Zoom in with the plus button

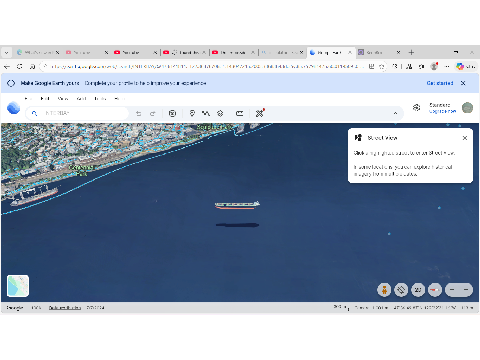[x=466, y=290]
